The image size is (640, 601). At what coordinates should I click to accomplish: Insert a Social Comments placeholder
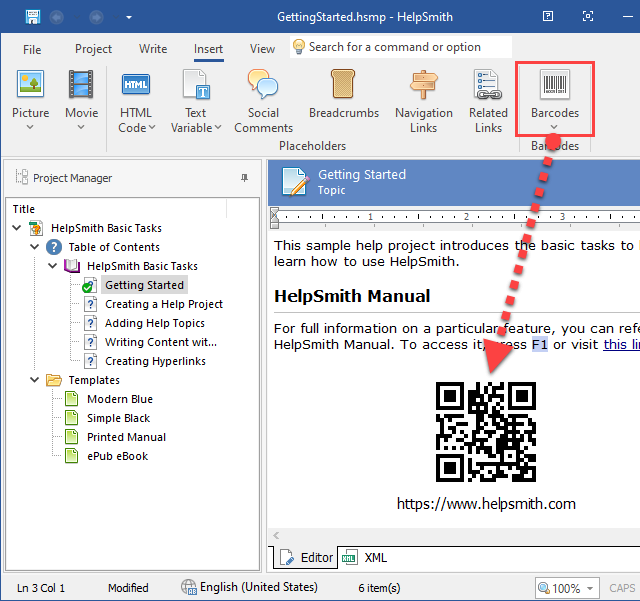click(x=263, y=101)
